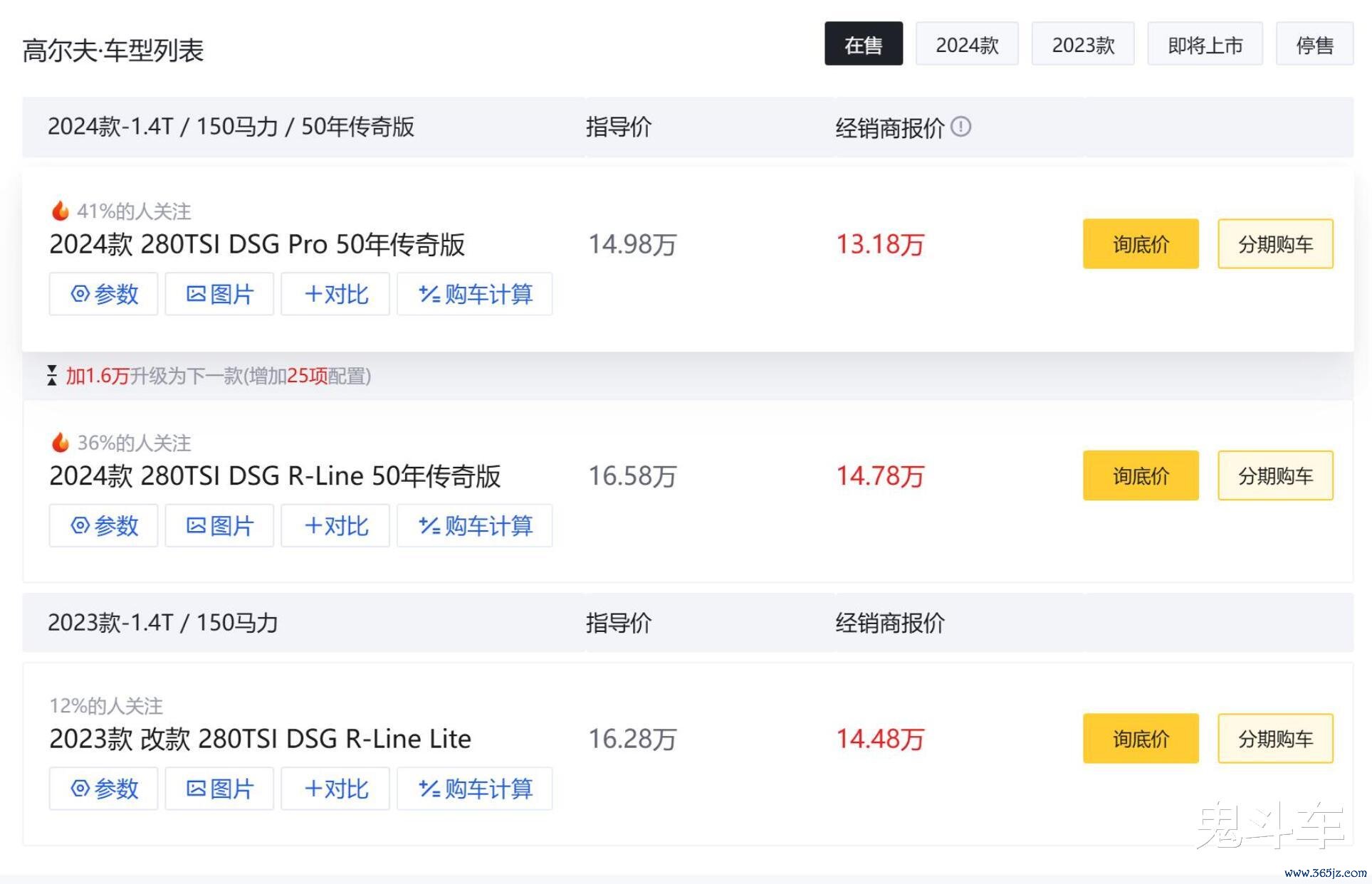The image size is (1372, 884).
Task: Click 询底价 for 280TSI DSG Pro
Action: pos(1141,244)
